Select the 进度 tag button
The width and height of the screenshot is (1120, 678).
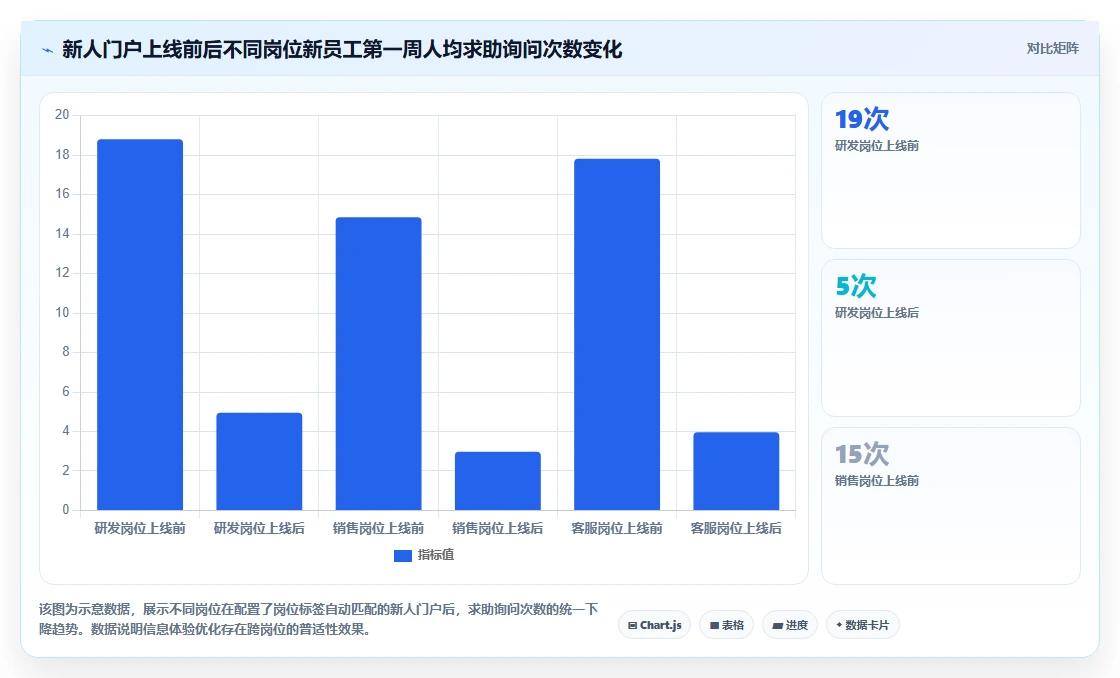[x=790, y=625]
